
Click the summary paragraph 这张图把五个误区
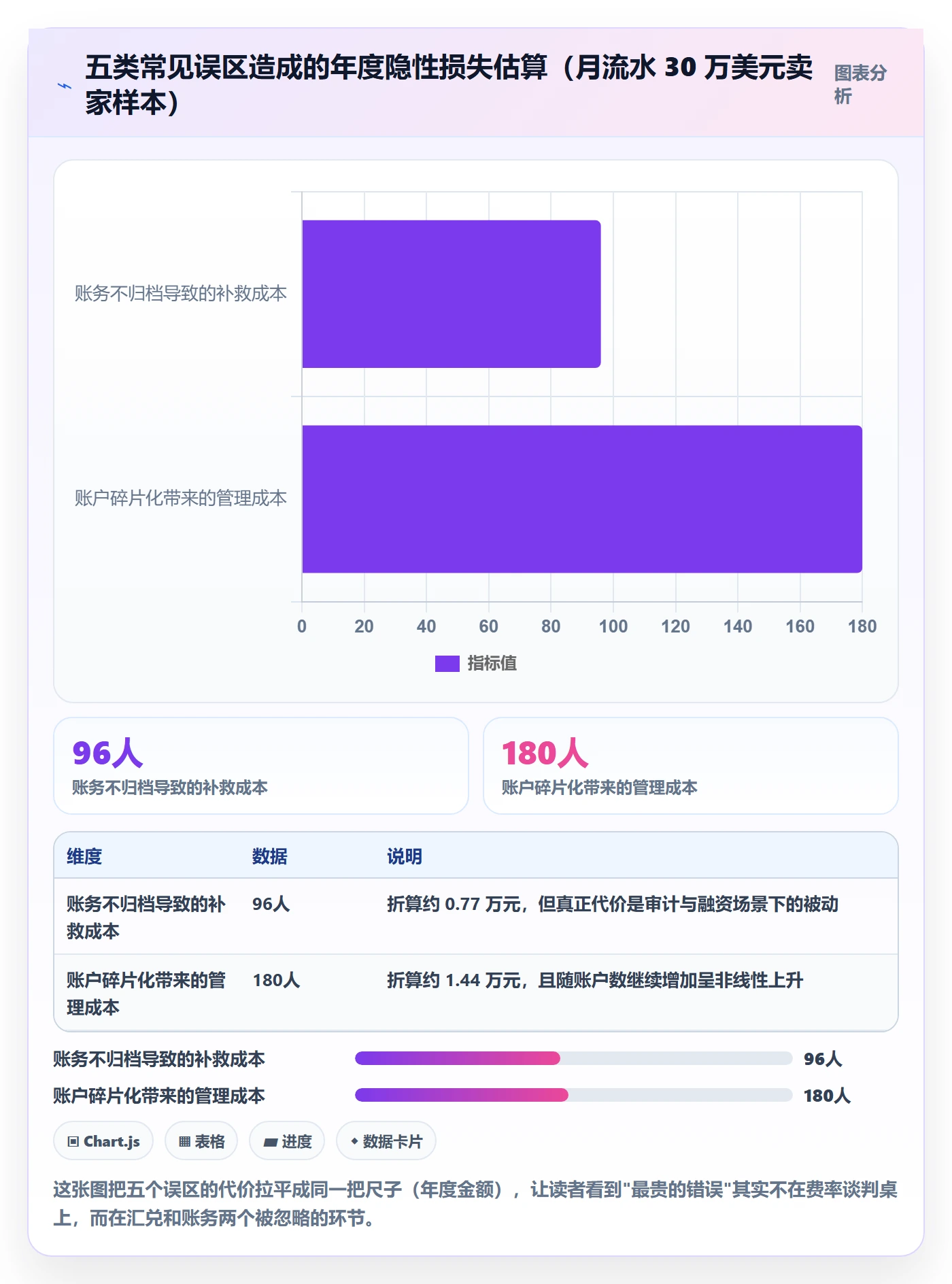(475, 1203)
